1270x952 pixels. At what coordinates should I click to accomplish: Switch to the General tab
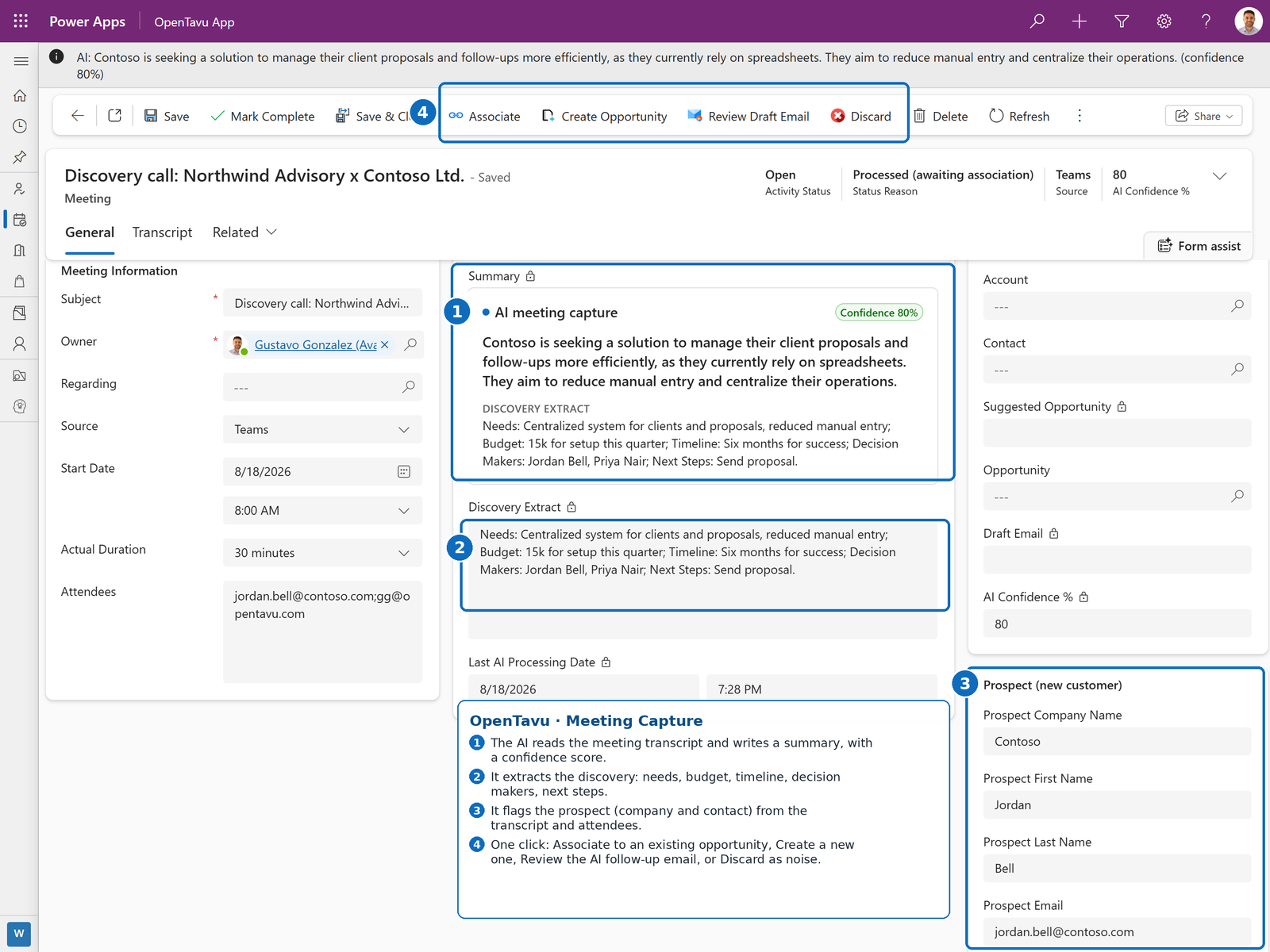pos(90,232)
